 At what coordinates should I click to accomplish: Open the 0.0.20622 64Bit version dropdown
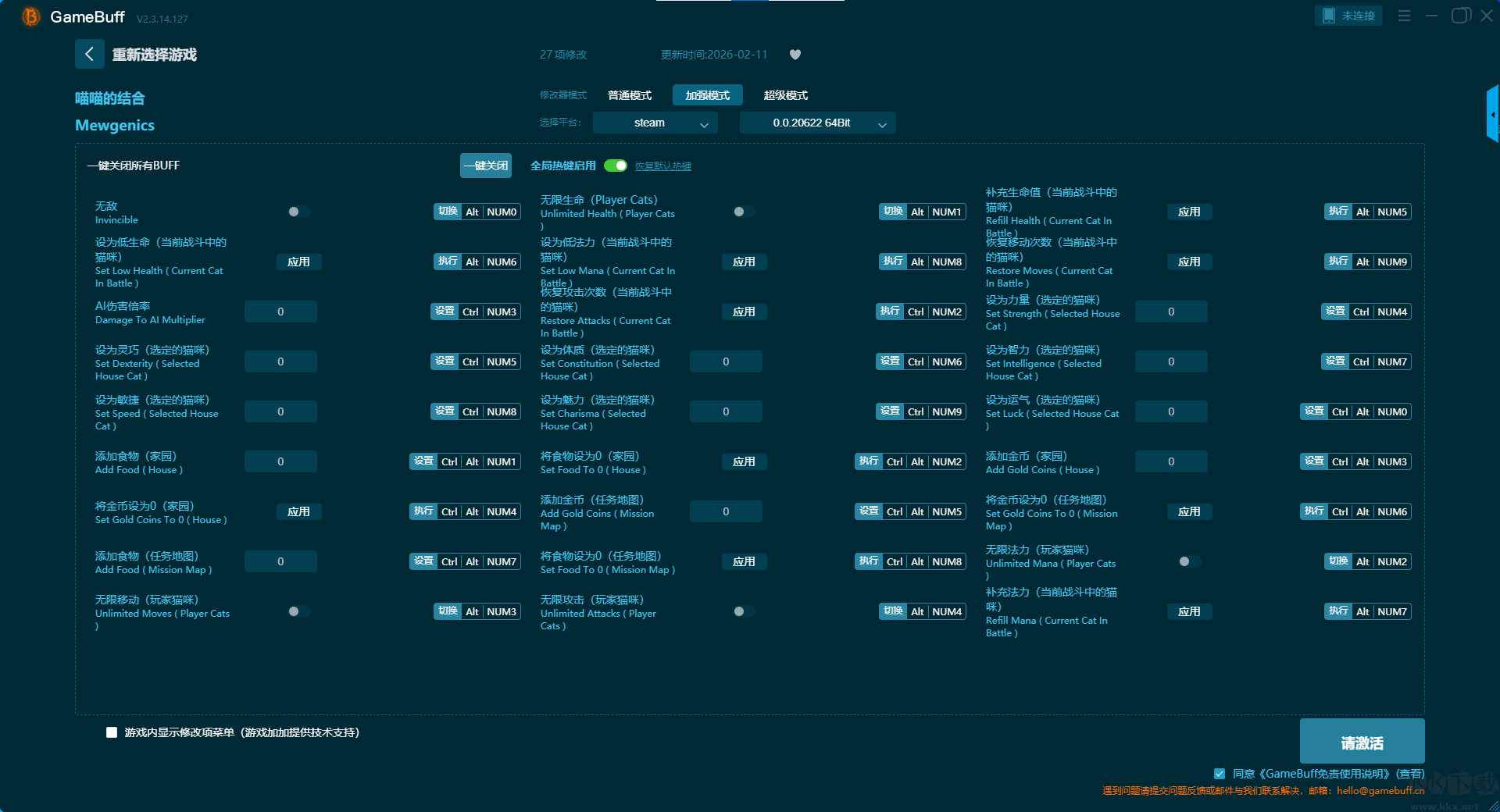(817, 123)
